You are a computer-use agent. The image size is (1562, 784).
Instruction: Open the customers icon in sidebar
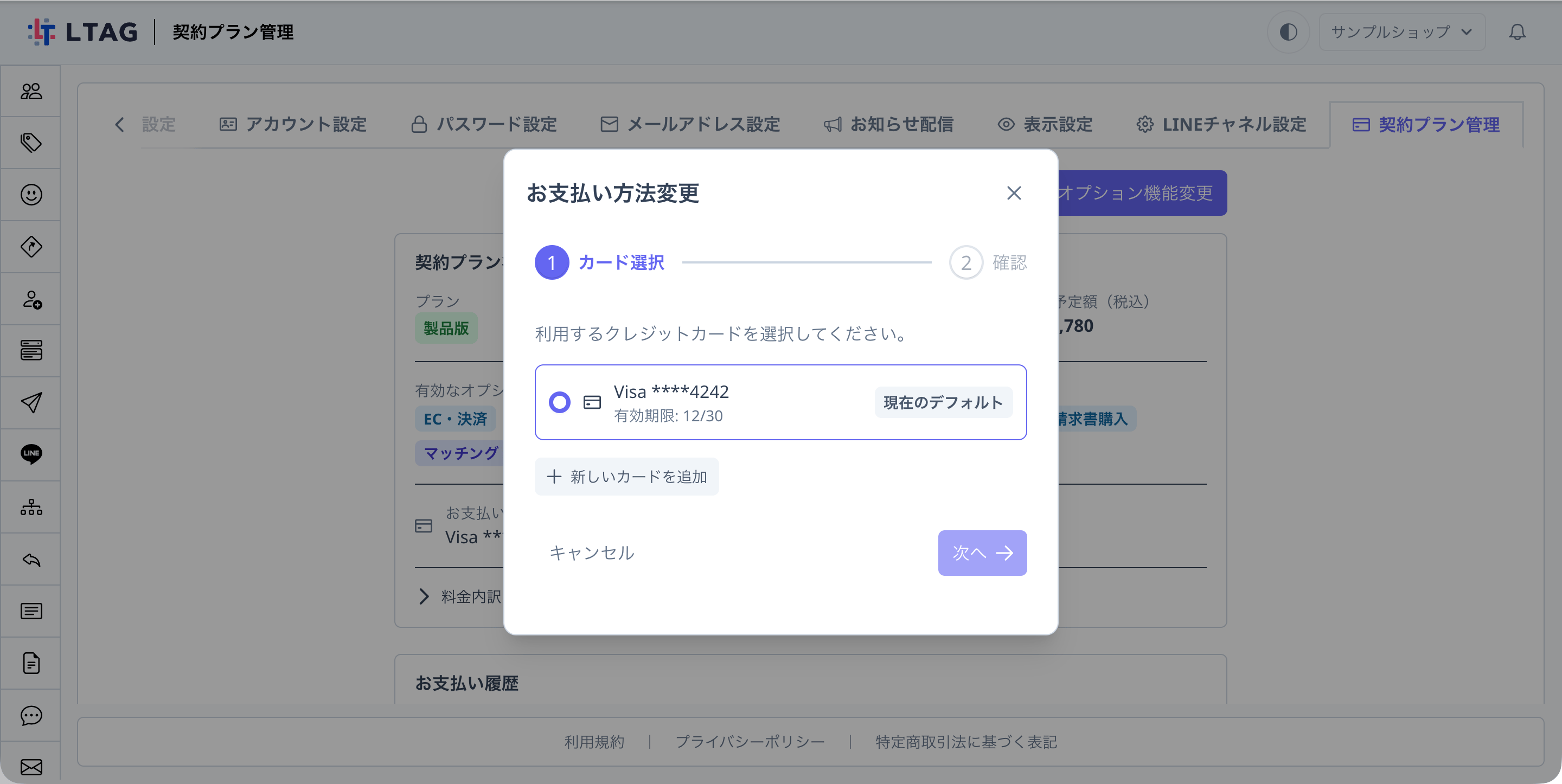click(x=31, y=91)
